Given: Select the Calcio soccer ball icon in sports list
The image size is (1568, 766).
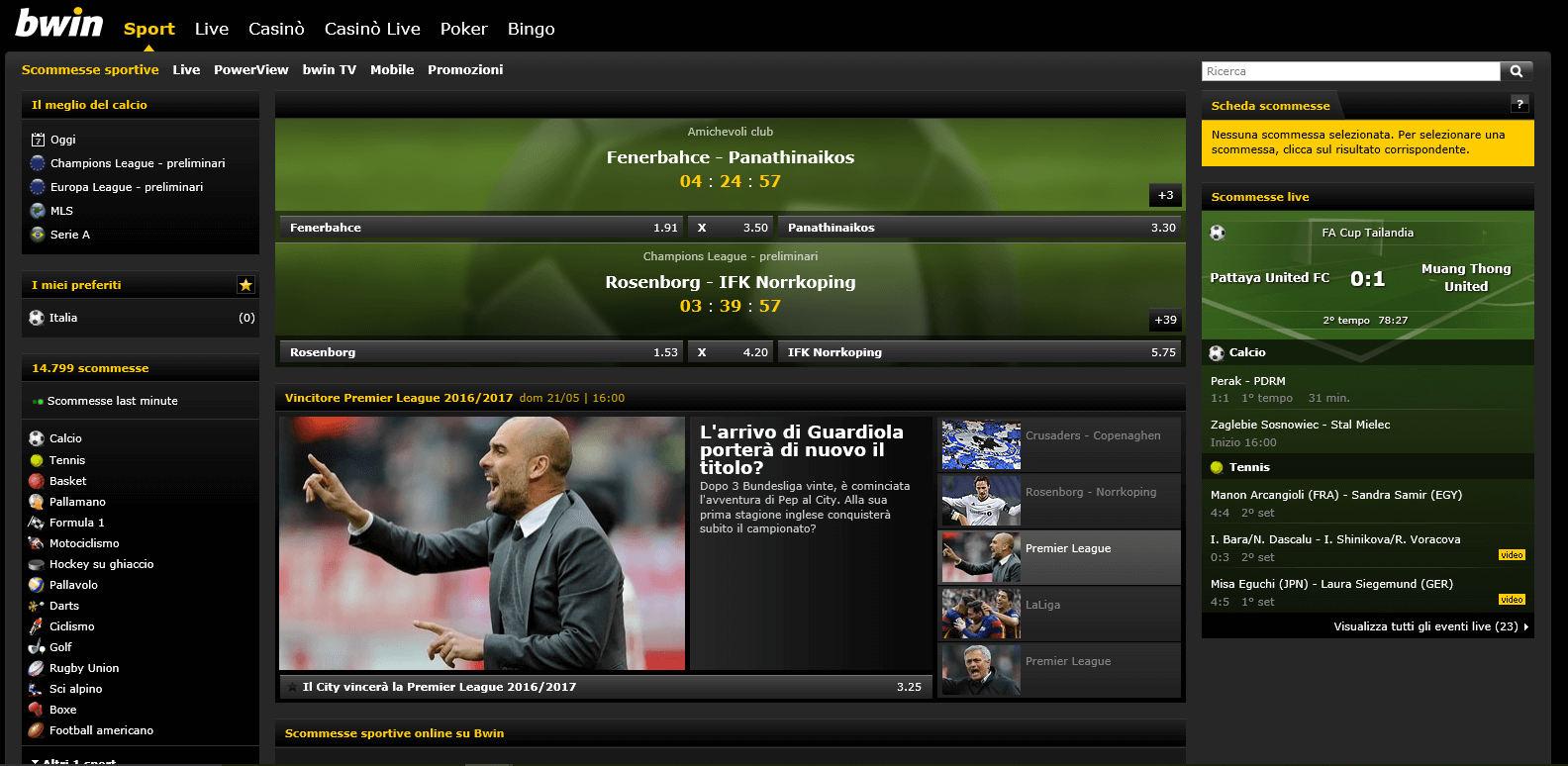Looking at the screenshot, I should (37, 438).
